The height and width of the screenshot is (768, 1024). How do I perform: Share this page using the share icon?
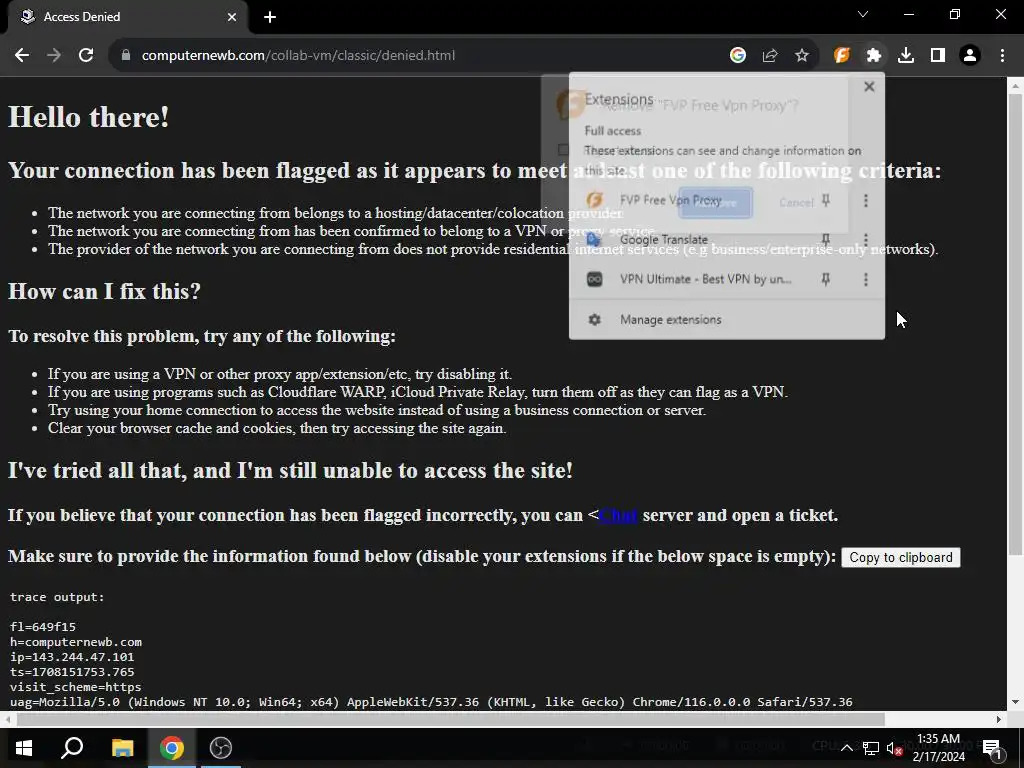point(770,56)
